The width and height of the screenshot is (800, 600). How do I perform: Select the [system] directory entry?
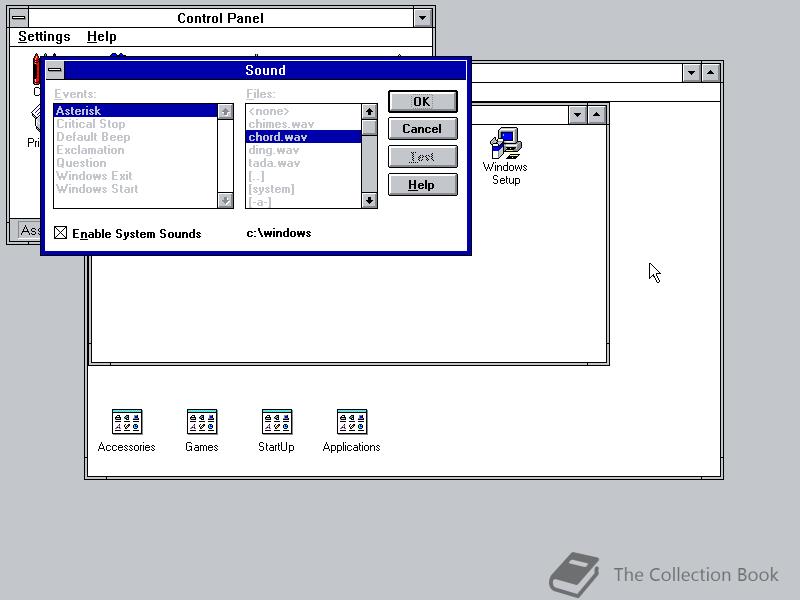point(270,188)
